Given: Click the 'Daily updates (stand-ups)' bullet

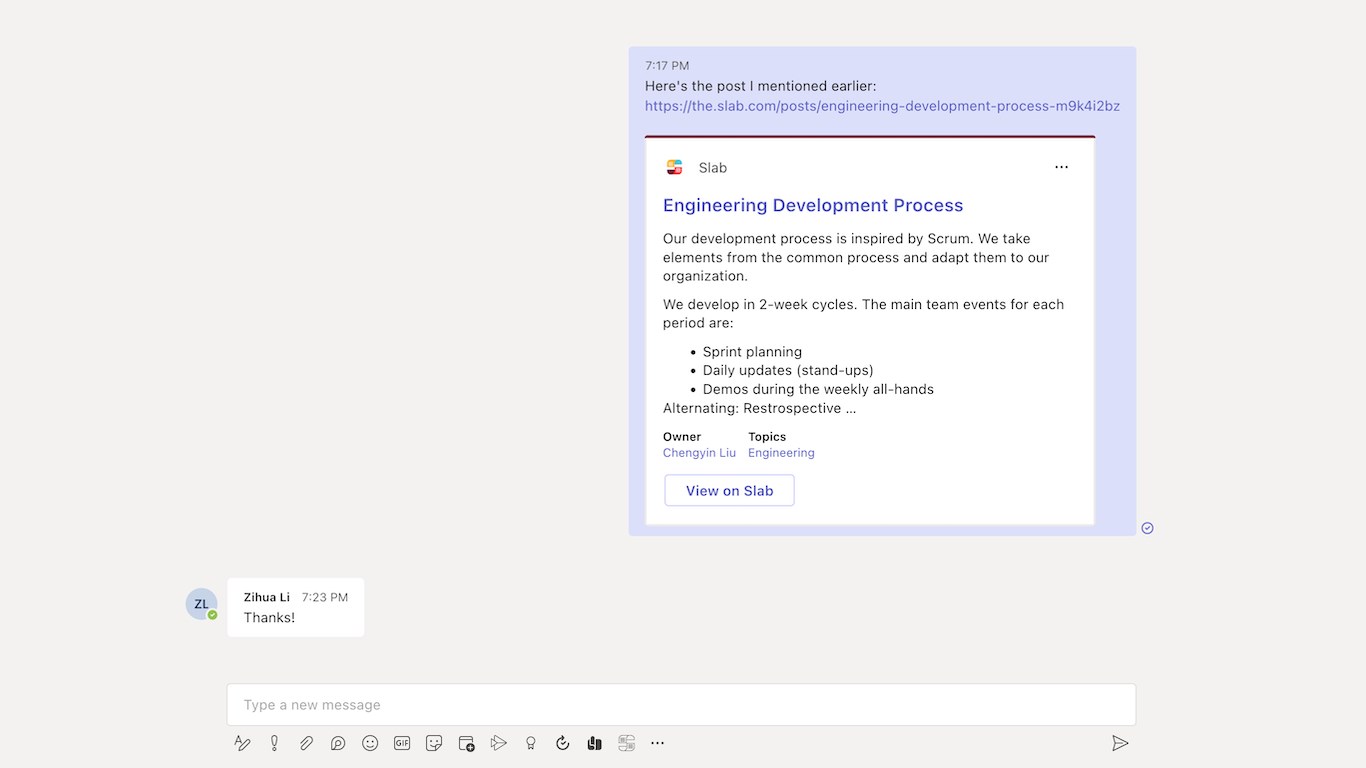Looking at the screenshot, I should click(788, 370).
